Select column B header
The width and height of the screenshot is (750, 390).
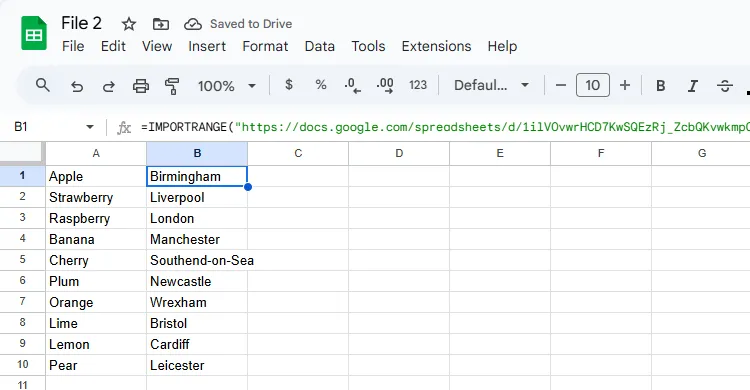point(197,153)
